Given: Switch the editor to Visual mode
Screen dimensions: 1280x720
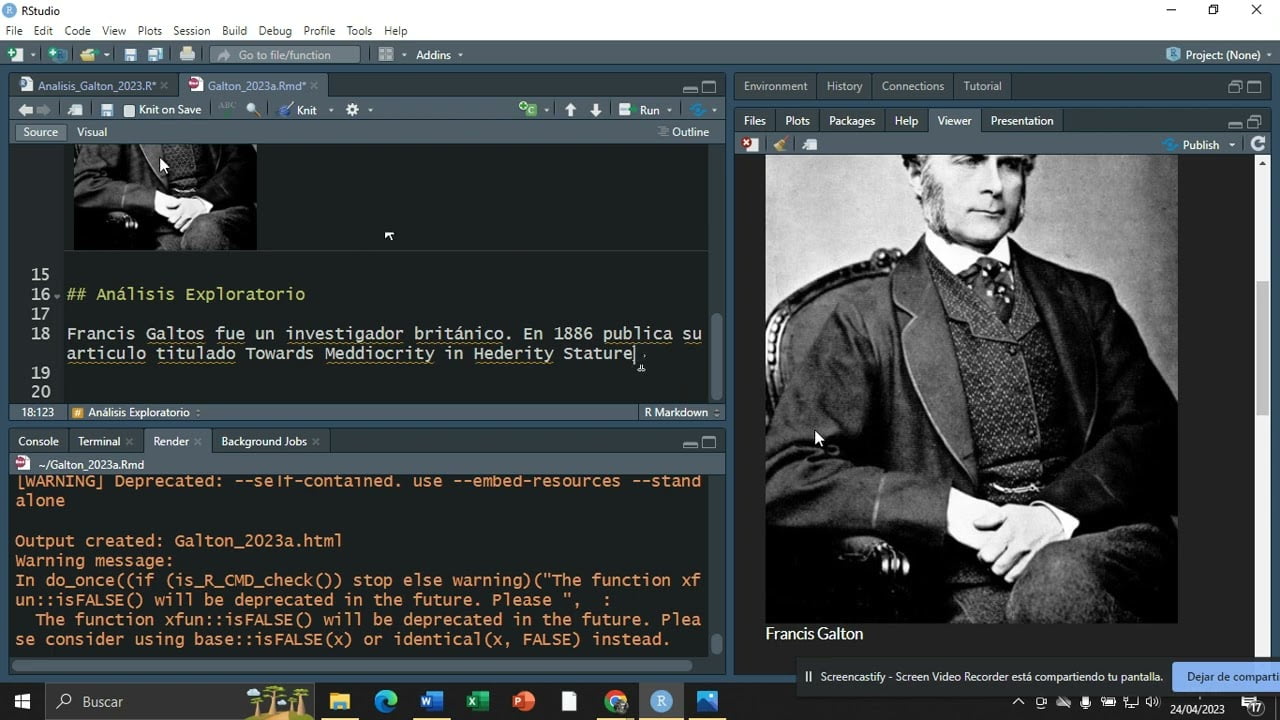Looking at the screenshot, I should point(92,132).
